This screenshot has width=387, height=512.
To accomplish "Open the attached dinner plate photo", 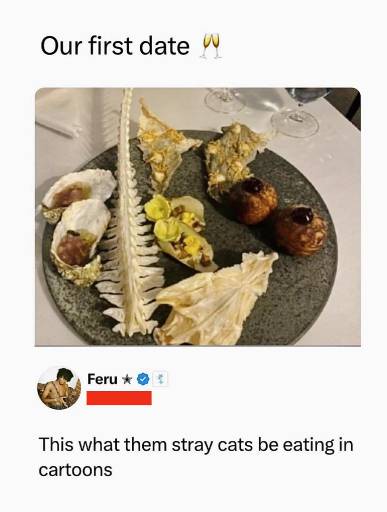I will coord(198,217).
